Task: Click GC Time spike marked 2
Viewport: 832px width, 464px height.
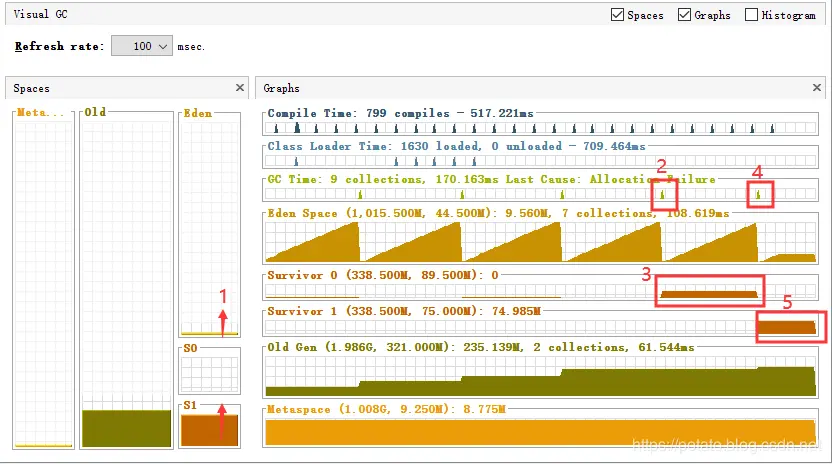Action: [x=662, y=195]
